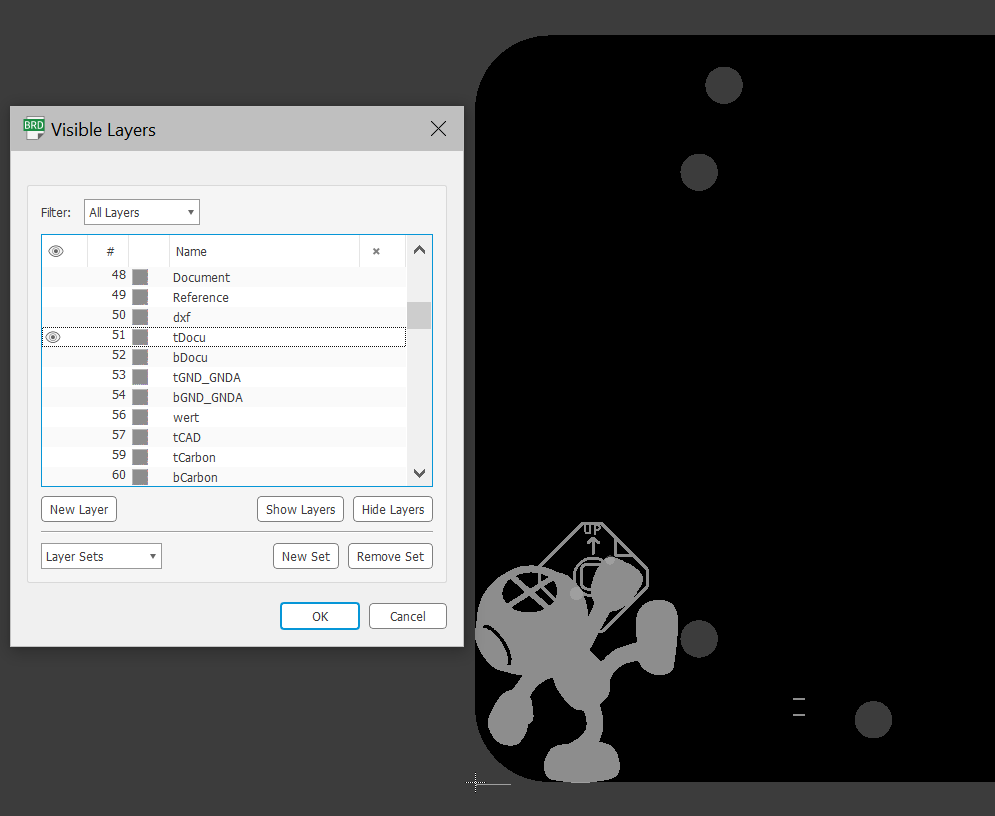Click color swatch of layer 54 bGND_GNDA
995x816 pixels.
140,397
